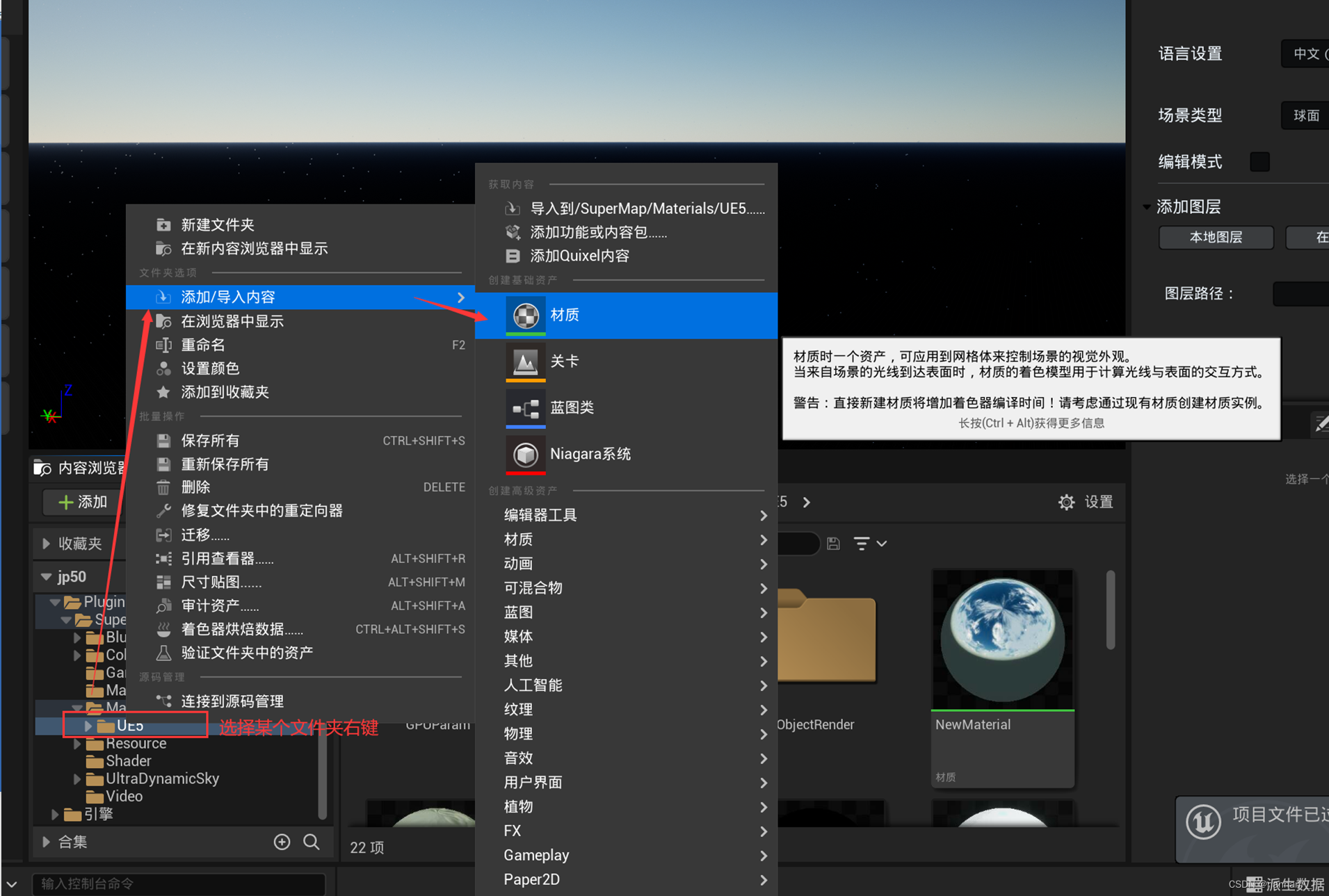Collapse the 添加图层 section
Screen dimensions: 1329x896
point(1147,206)
